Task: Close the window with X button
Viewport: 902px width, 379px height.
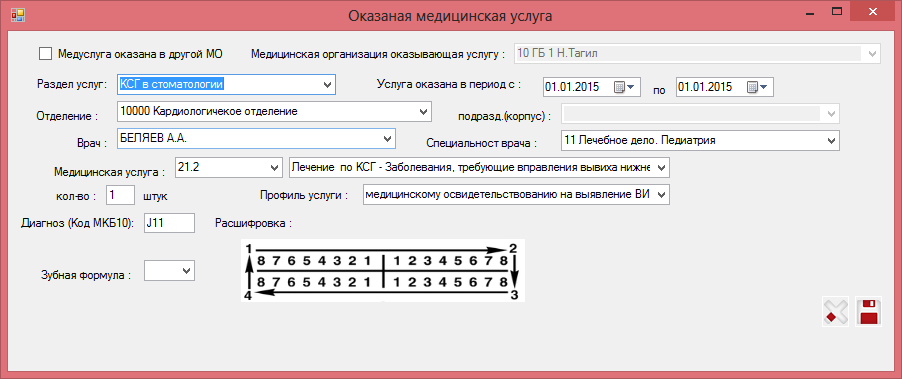Action: 873,12
